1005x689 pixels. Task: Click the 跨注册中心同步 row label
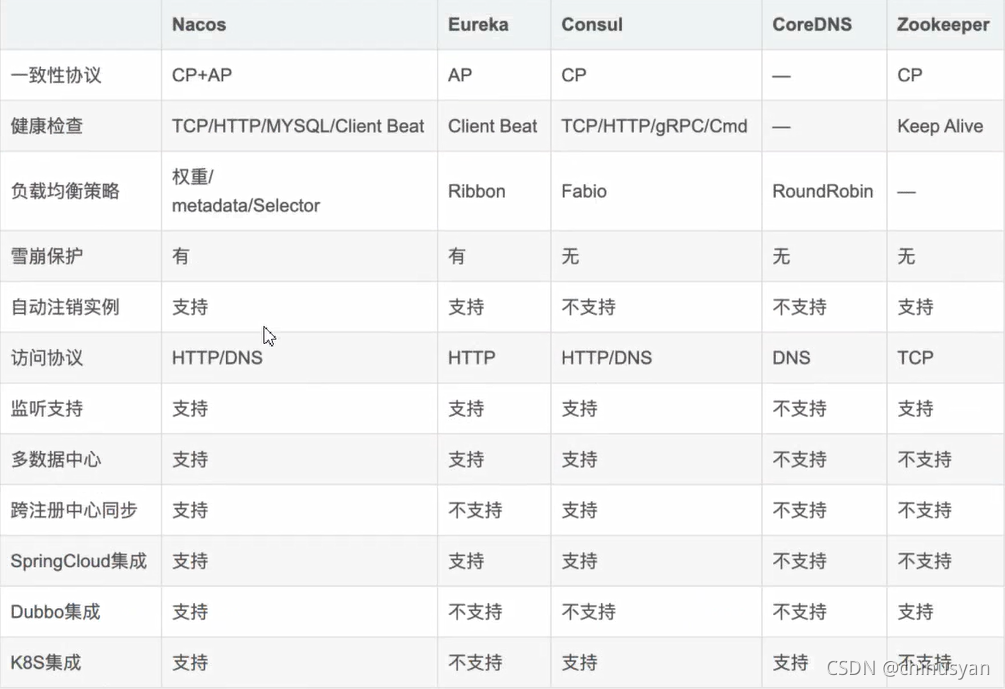click(x=74, y=510)
